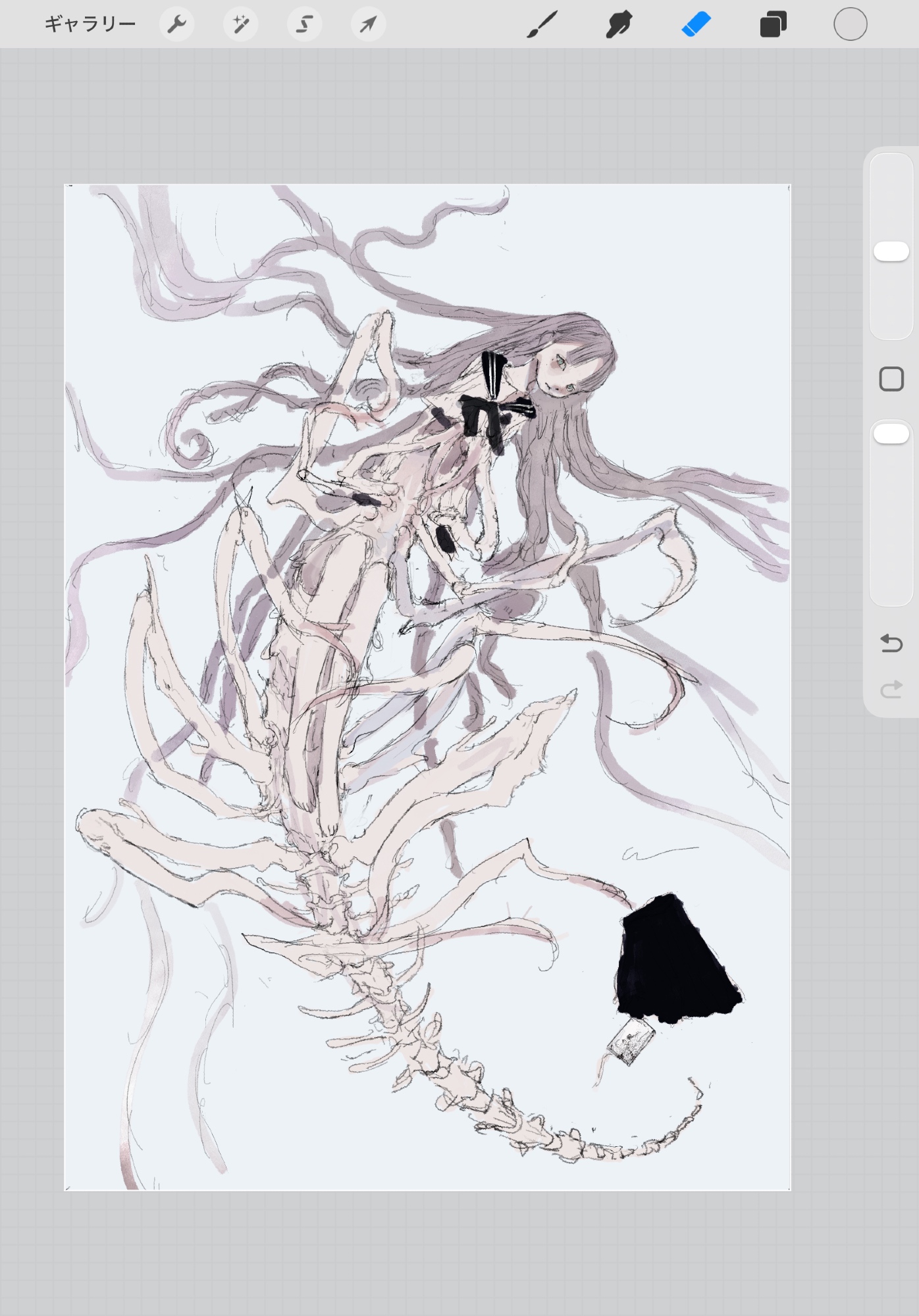
Task: Activate the Selection tool
Action: pos(304,25)
